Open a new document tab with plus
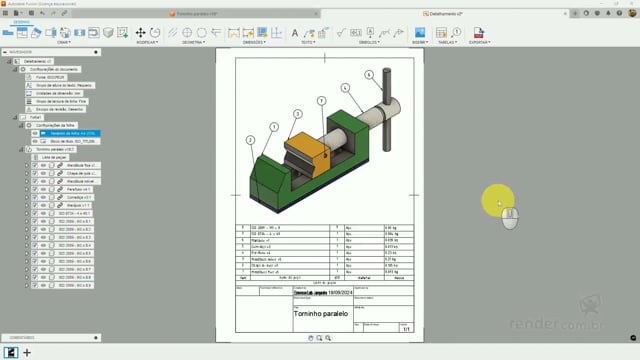The image size is (640, 360). (x=575, y=13)
